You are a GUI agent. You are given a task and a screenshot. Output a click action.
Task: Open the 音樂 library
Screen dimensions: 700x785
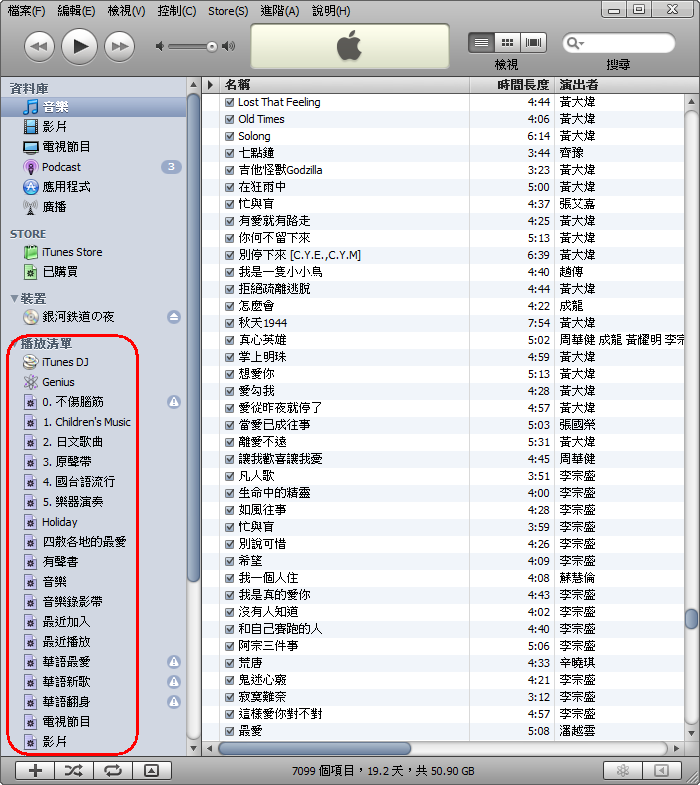point(93,107)
